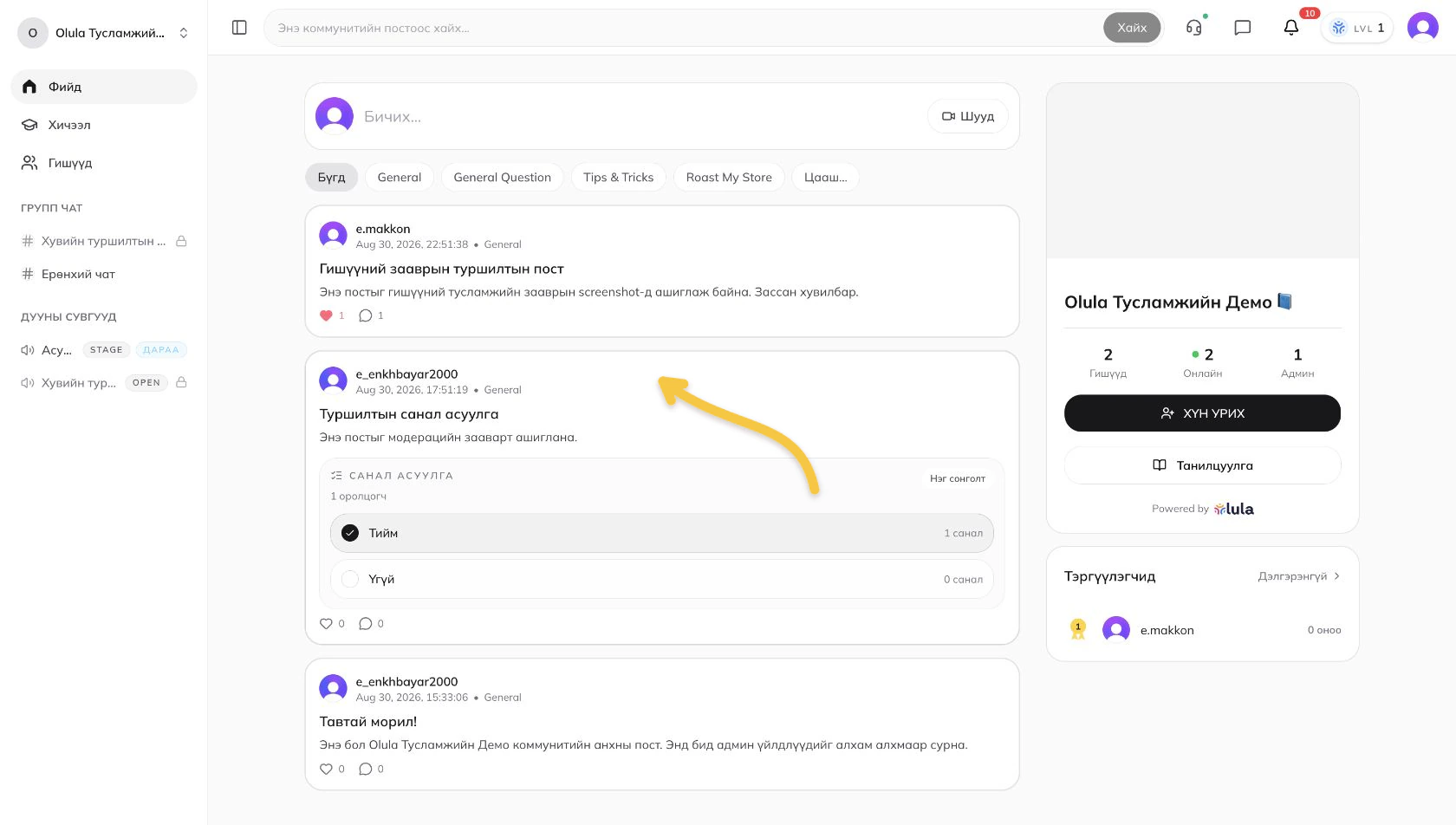Open Хичээл in the sidebar
This screenshot has width=1456, height=825.
(104, 125)
